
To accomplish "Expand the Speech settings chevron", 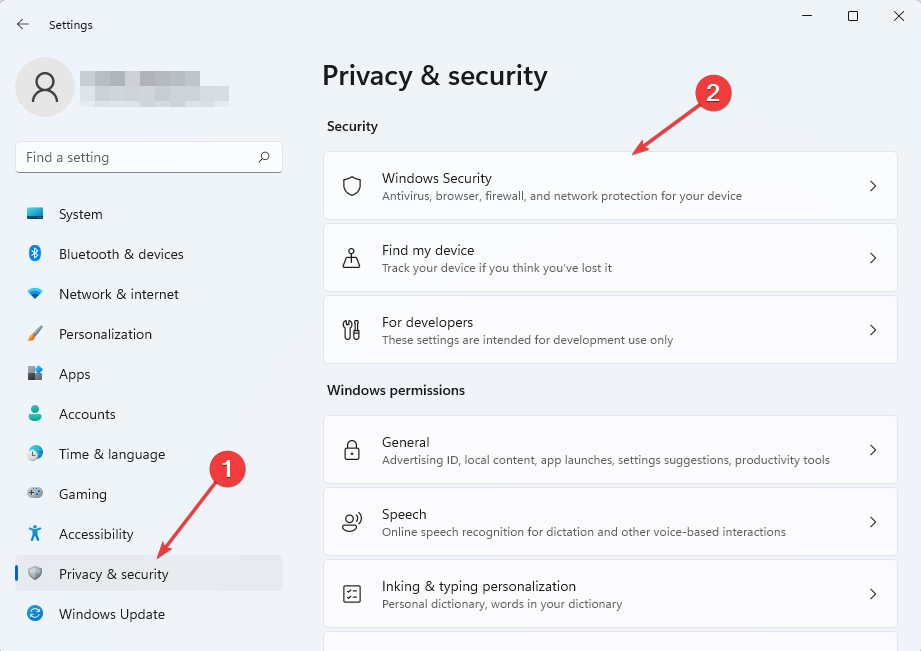I will click(x=872, y=522).
